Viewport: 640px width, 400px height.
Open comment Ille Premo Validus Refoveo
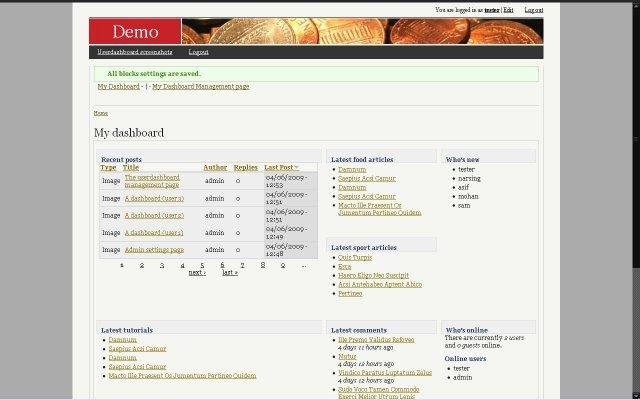coord(376,340)
